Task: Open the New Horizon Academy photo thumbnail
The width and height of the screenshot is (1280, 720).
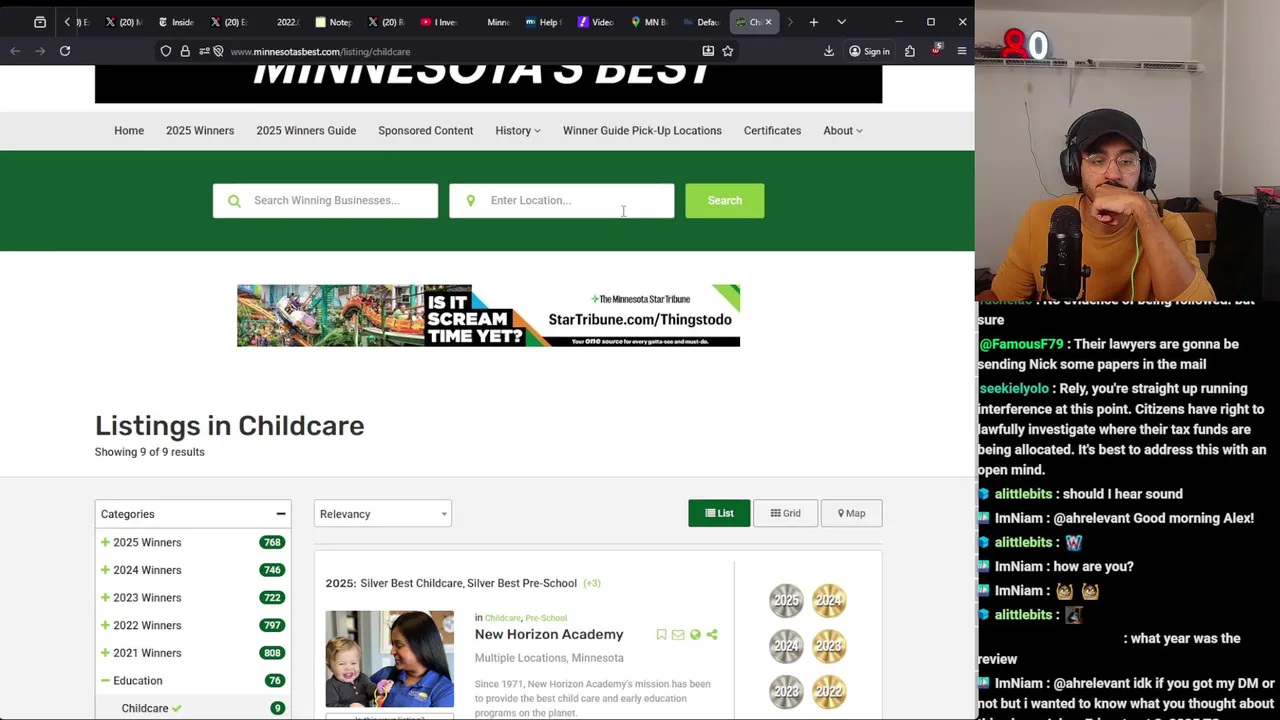Action: pos(390,659)
